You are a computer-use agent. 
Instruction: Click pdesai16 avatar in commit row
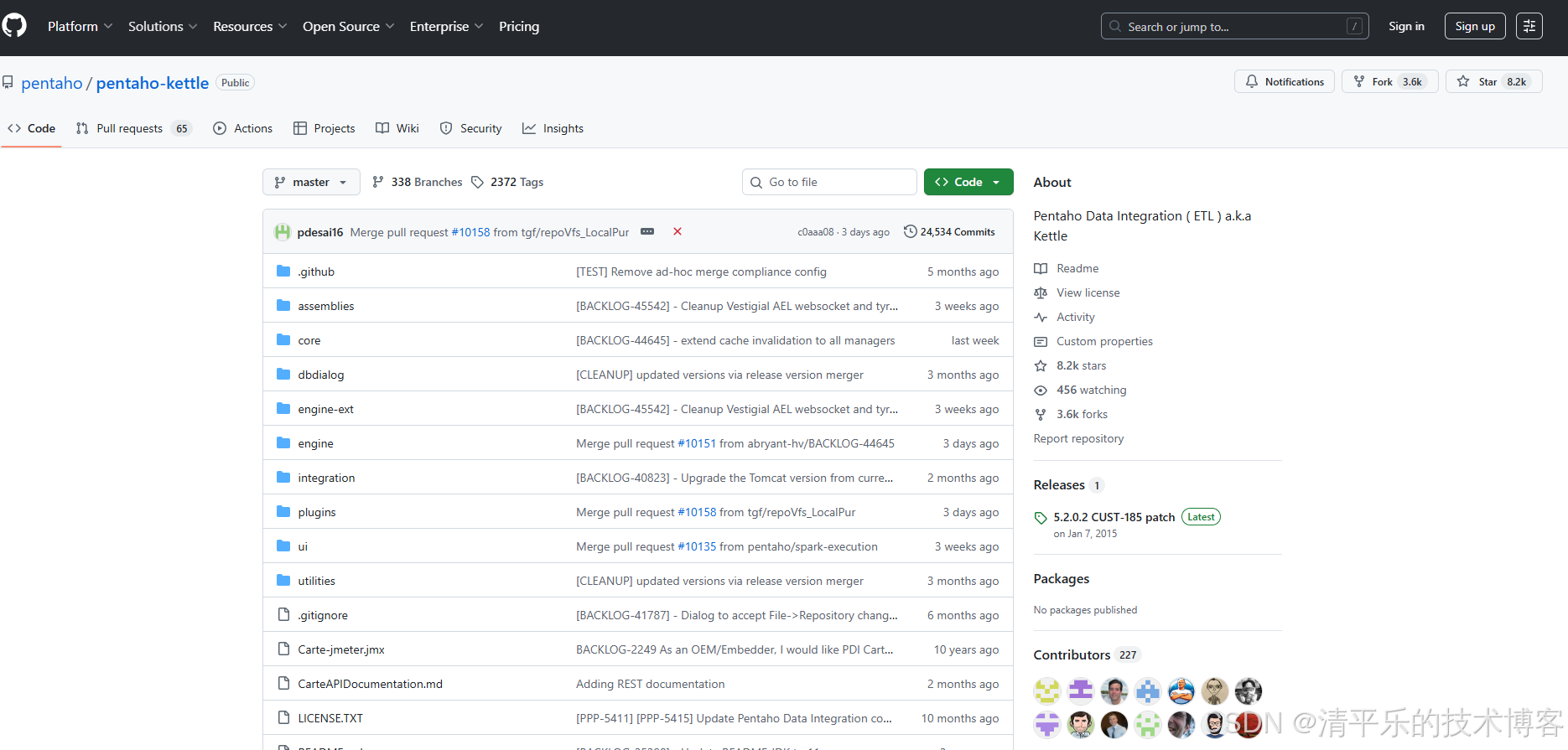283,232
